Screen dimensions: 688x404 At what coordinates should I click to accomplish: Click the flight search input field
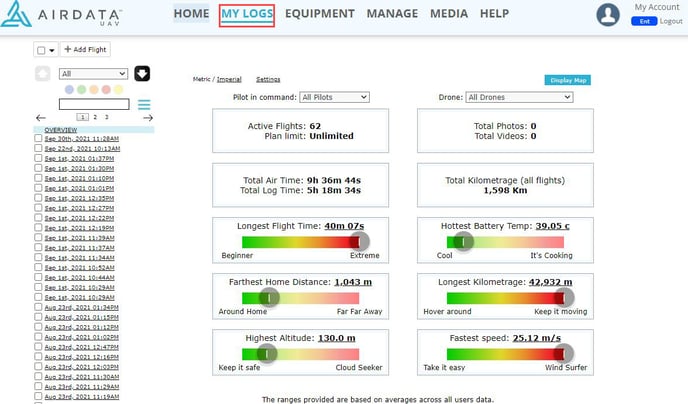(94, 104)
